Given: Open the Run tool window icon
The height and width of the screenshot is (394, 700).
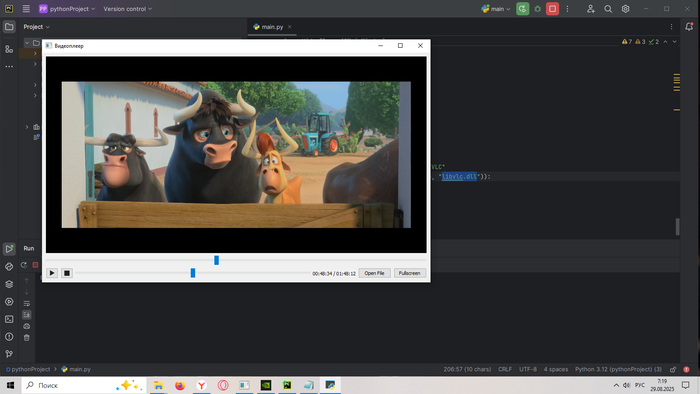Looking at the screenshot, I should click(9, 249).
